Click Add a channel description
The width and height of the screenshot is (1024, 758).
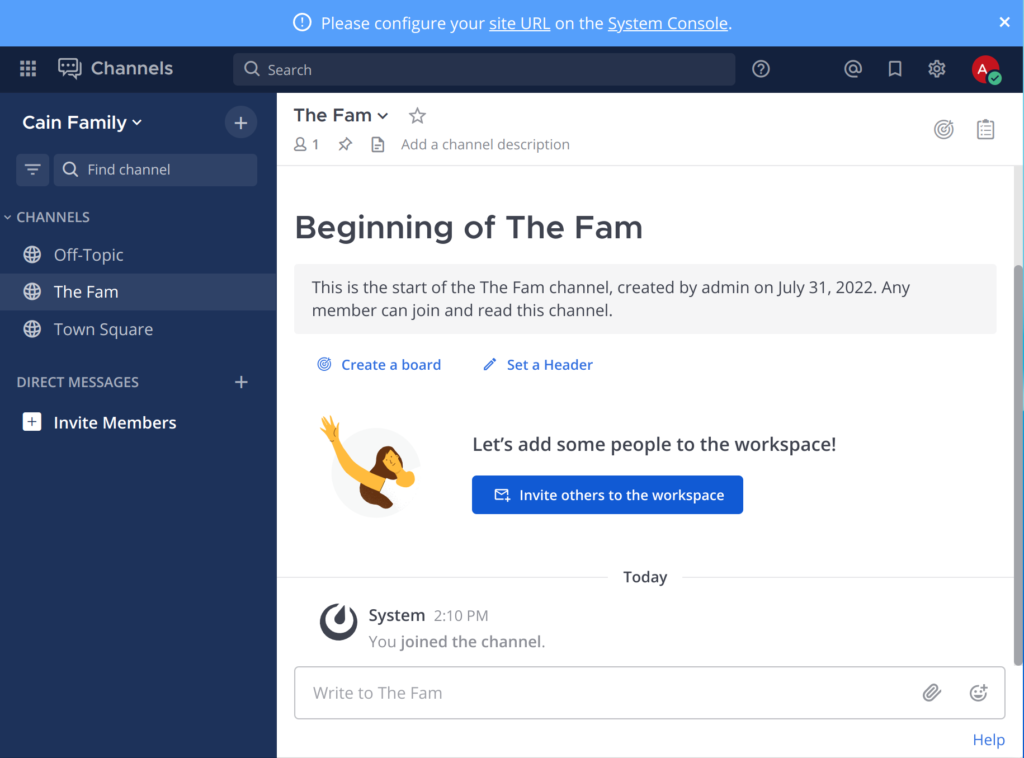pos(485,144)
